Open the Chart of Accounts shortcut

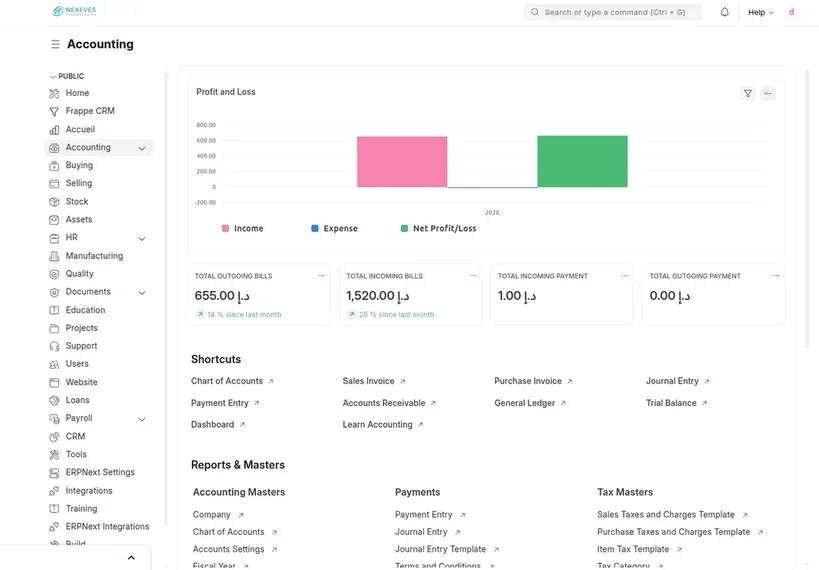pyautogui.click(x=232, y=381)
